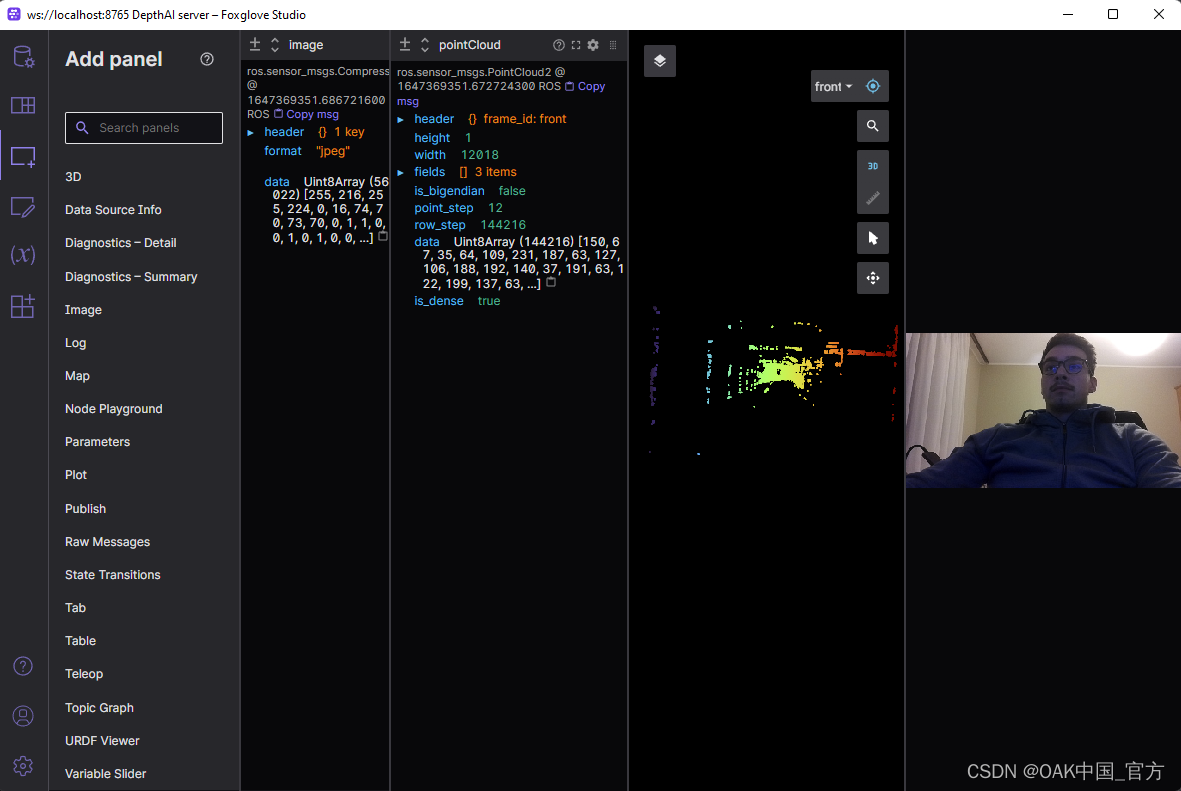Open the front camera view dropdown
The image size is (1181, 791).
tap(833, 86)
